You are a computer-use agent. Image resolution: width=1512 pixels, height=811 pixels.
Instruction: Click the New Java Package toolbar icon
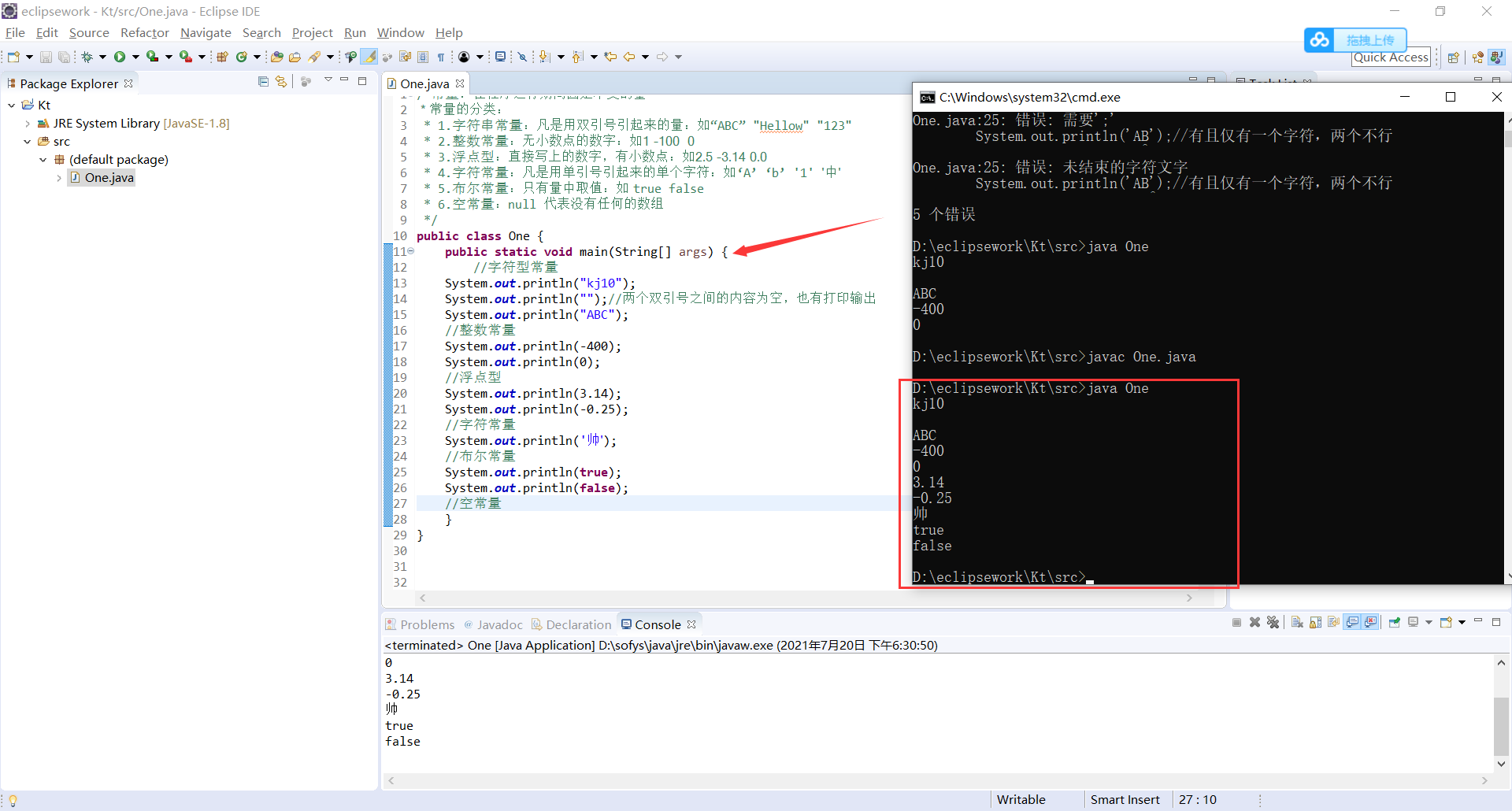coord(222,57)
